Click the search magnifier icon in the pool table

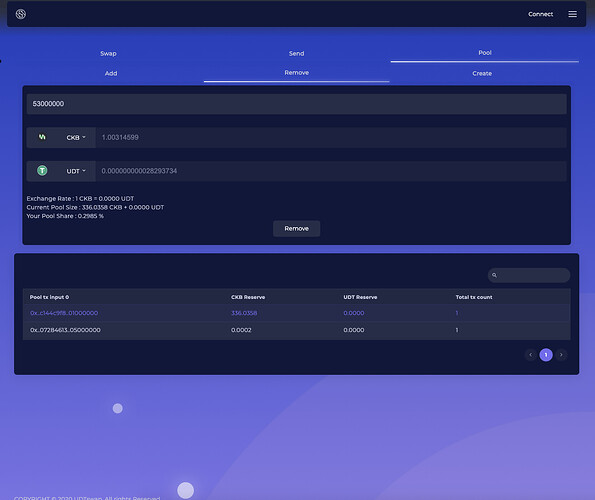(494, 275)
